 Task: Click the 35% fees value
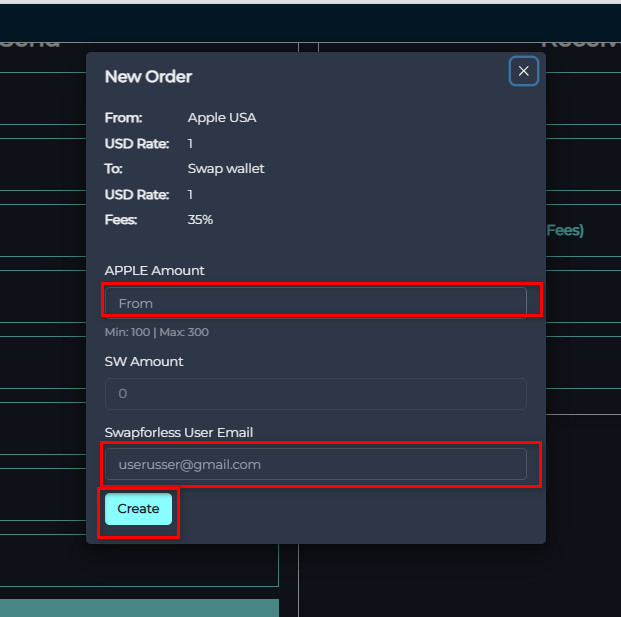200,220
